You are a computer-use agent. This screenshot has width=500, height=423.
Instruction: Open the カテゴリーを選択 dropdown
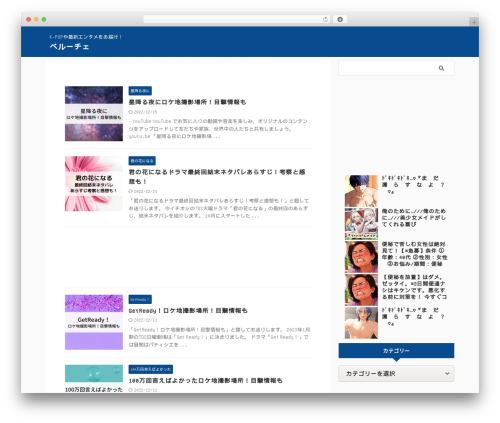click(x=396, y=373)
